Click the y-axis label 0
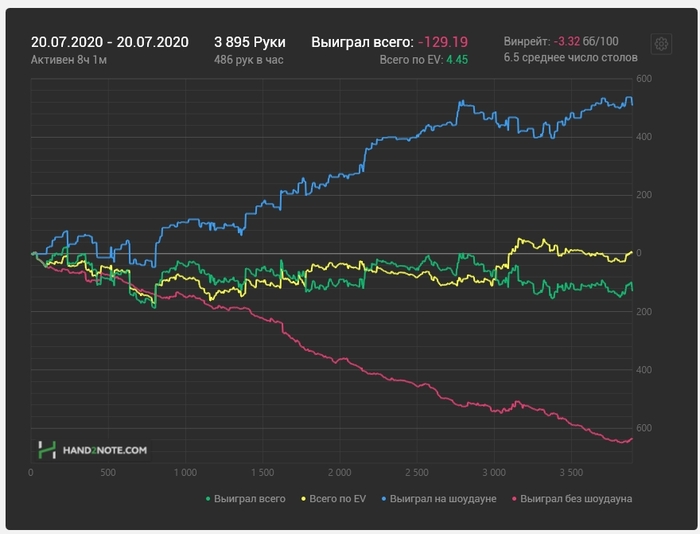Screen dimensions: 700x534 click(639, 253)
